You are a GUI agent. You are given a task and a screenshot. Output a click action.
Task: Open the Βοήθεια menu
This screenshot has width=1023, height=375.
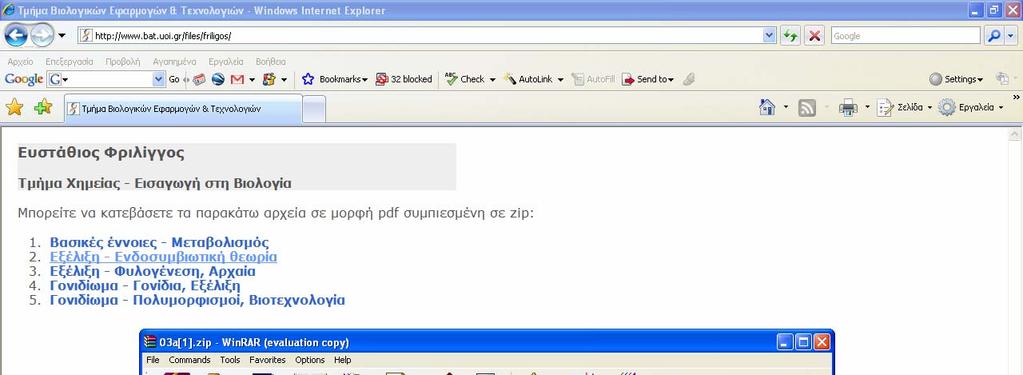pyautogui.click(x=271, y=61)
